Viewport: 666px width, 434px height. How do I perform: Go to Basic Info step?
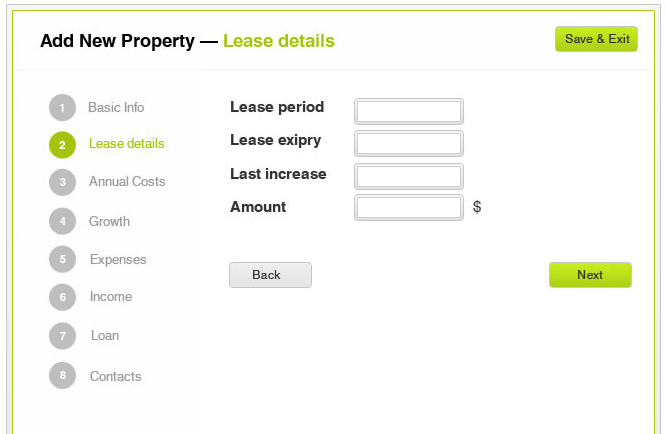click(x=116, y=107)
